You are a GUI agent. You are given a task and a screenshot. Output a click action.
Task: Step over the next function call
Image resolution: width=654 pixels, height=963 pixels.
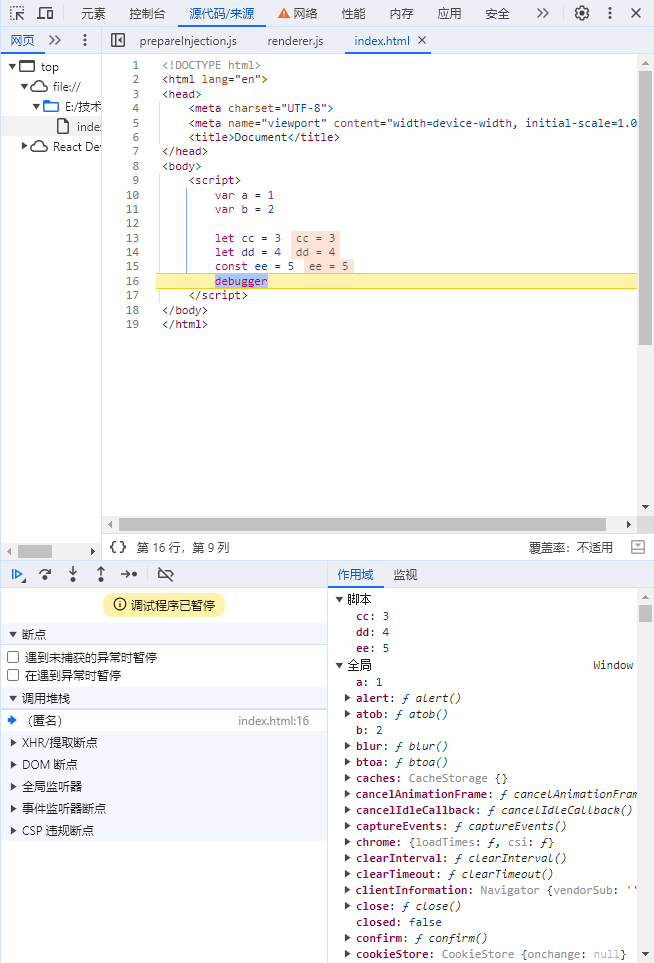(45, 574)
